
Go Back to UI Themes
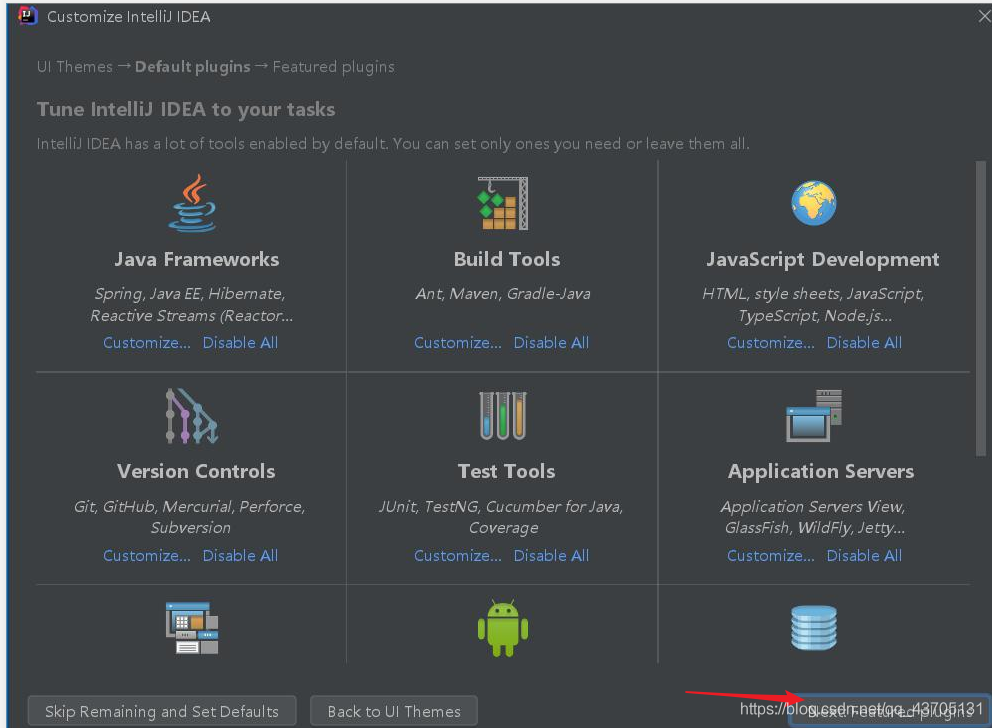tap(394, 712)
